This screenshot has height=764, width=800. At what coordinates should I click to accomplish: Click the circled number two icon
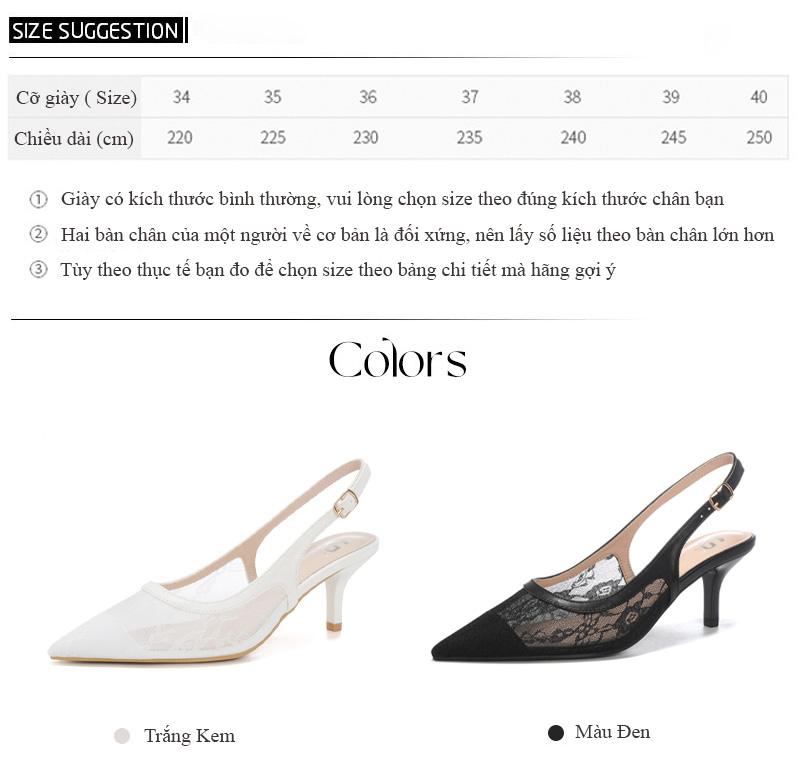pyautogui.click(x=38, y=234)
